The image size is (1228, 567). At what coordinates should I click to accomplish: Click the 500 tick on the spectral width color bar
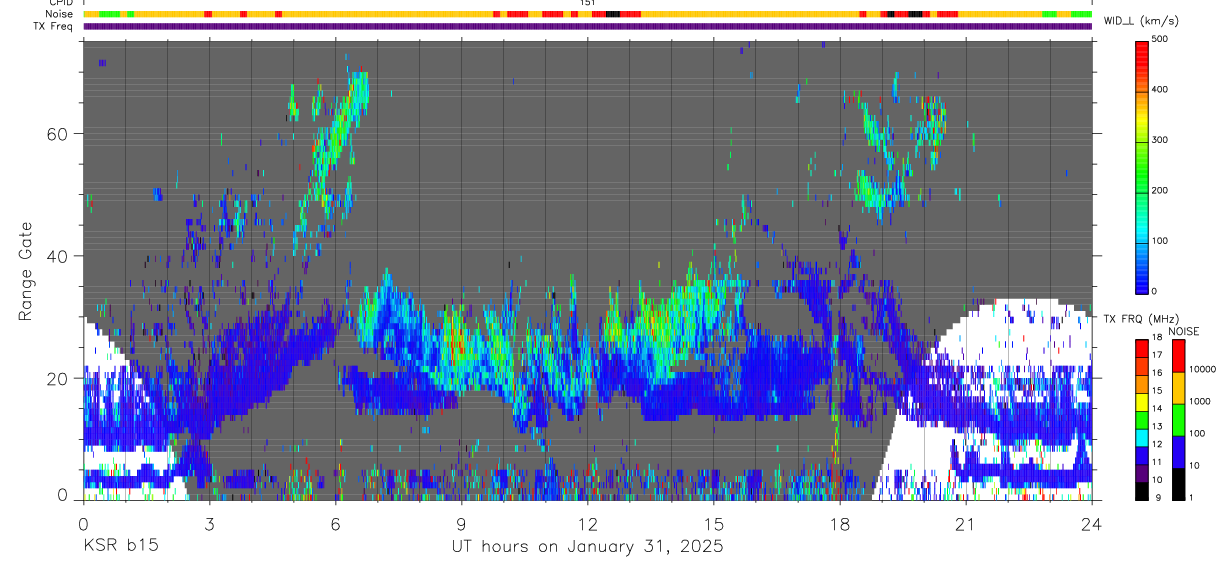1161,39
